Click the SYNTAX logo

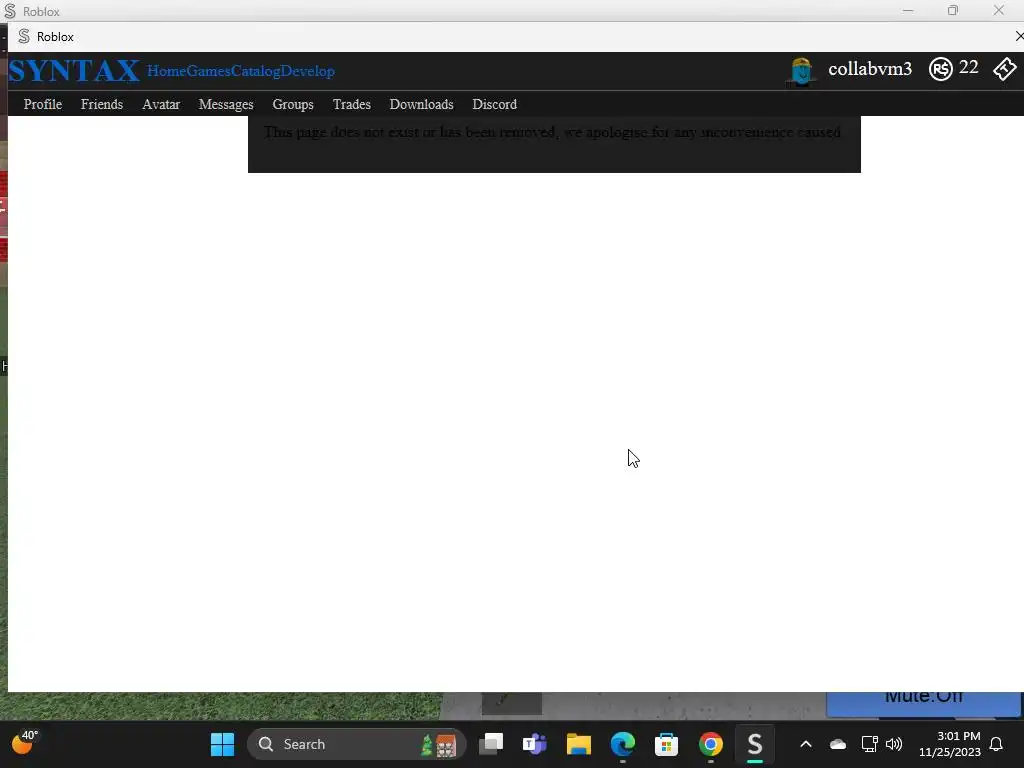pyautogui.click(x=74, y=71)
